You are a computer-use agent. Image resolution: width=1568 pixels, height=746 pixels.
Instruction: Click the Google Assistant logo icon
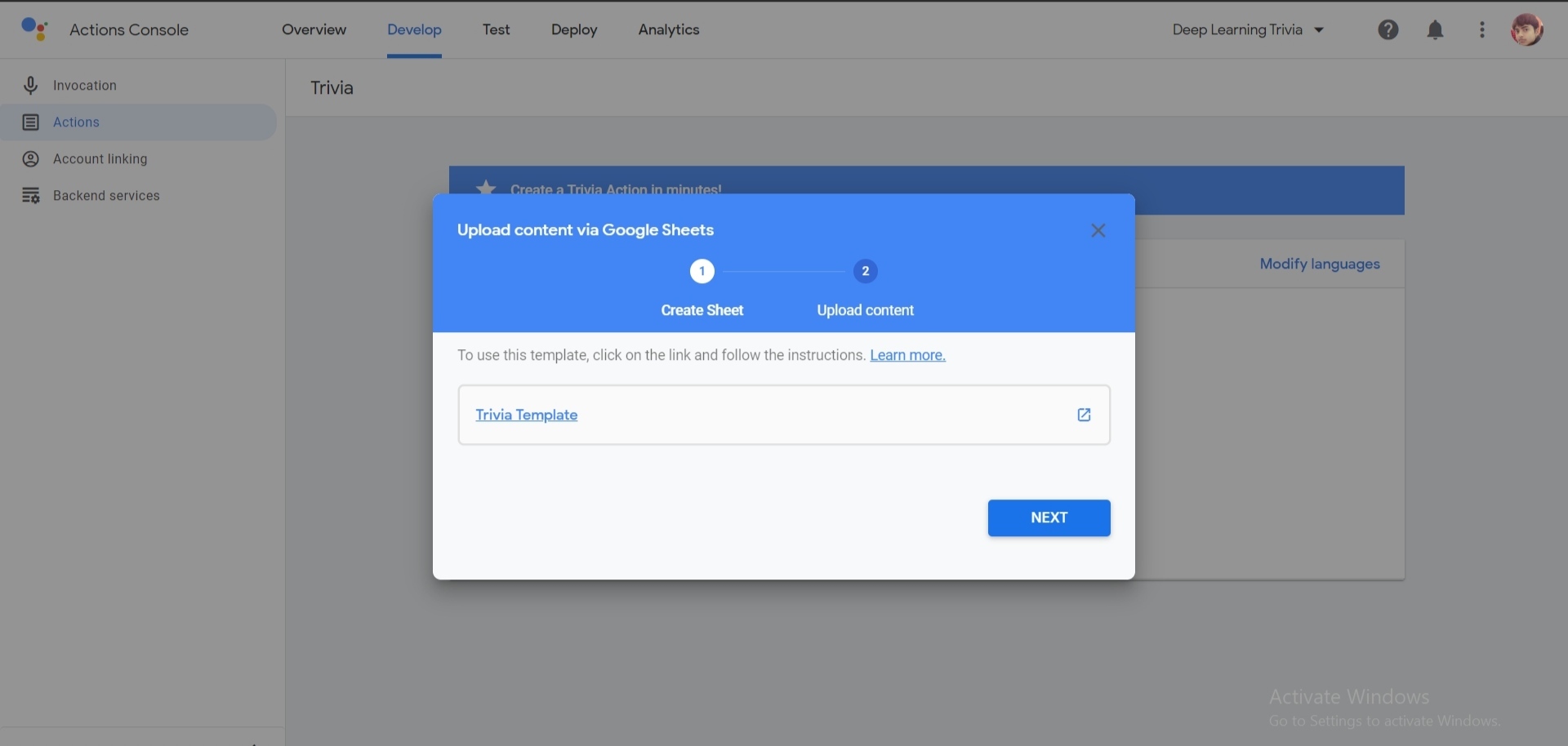[34, 29]
